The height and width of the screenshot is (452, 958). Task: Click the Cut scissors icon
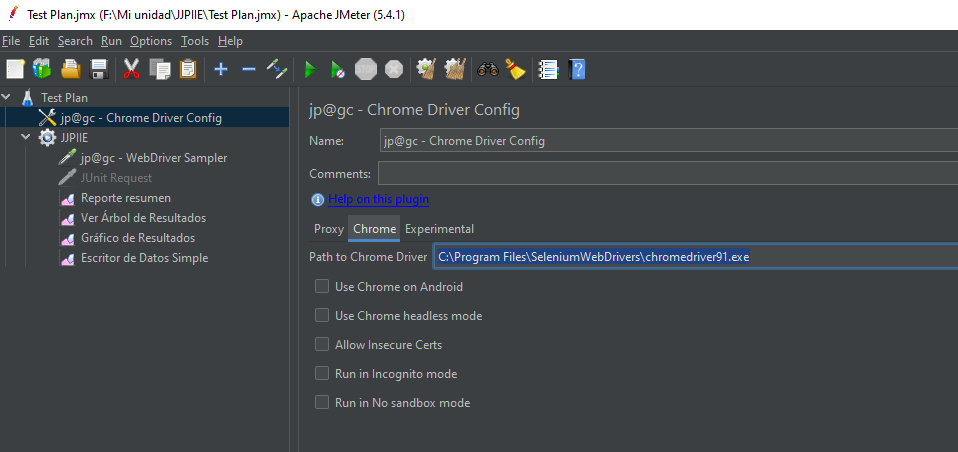pyautogui.click(x=131, y=69)
